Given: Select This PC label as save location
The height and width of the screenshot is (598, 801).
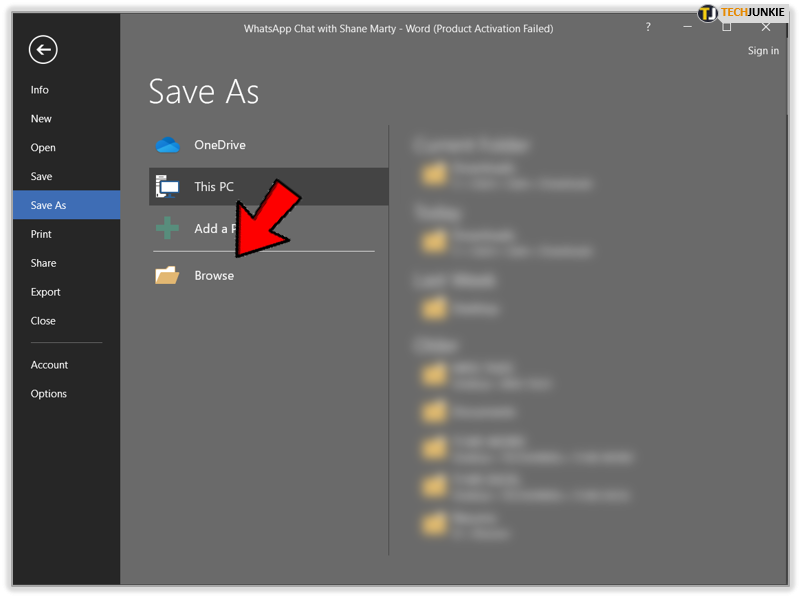Looking at the screenshot, I should pyautogui.click(x=214, y=187).
